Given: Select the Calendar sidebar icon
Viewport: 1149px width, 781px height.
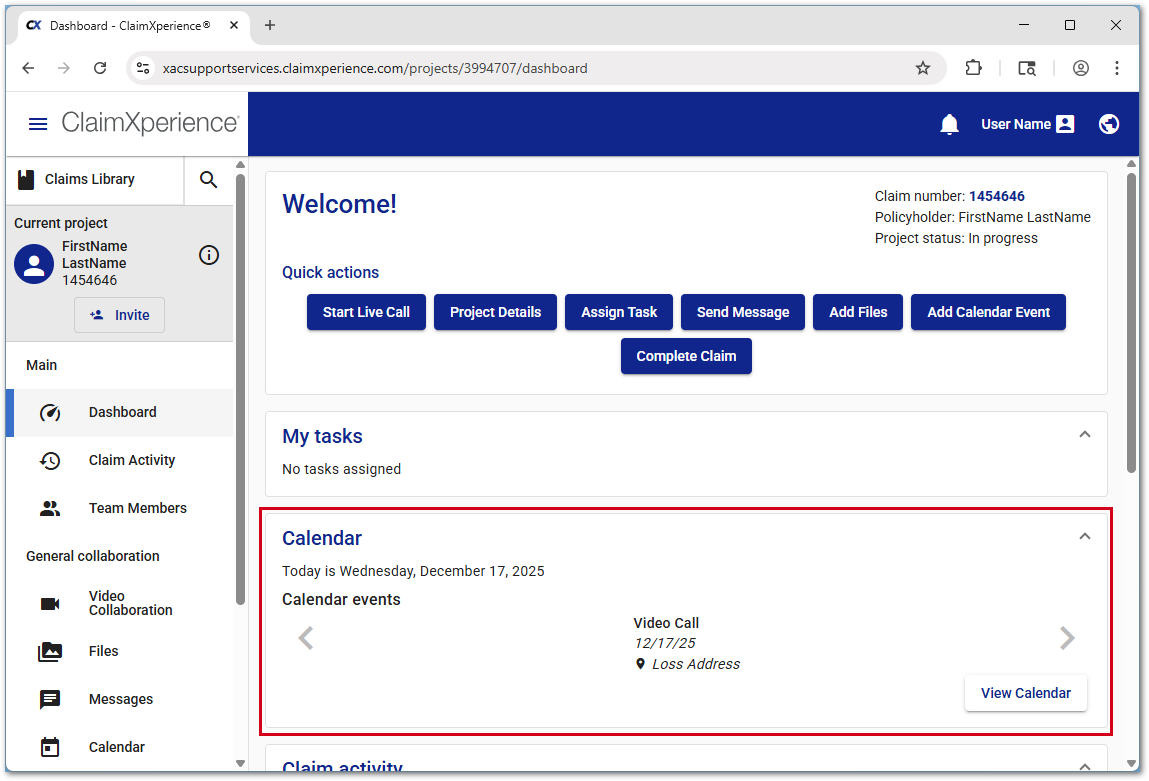Looking at the screenshot, I should [x=51, y=747].
